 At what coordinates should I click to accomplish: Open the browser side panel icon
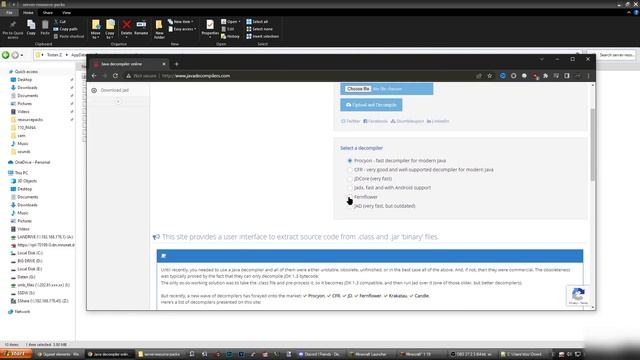click(x=567, y=76)
